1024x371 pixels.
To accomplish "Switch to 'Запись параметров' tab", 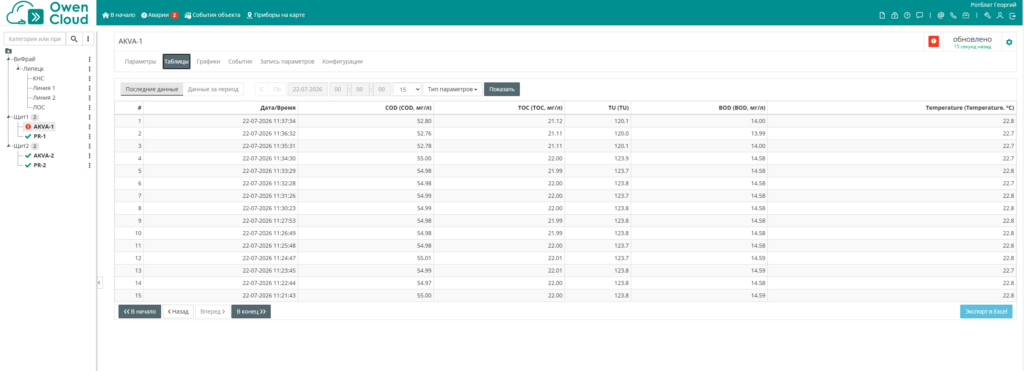I will (287, 61).
